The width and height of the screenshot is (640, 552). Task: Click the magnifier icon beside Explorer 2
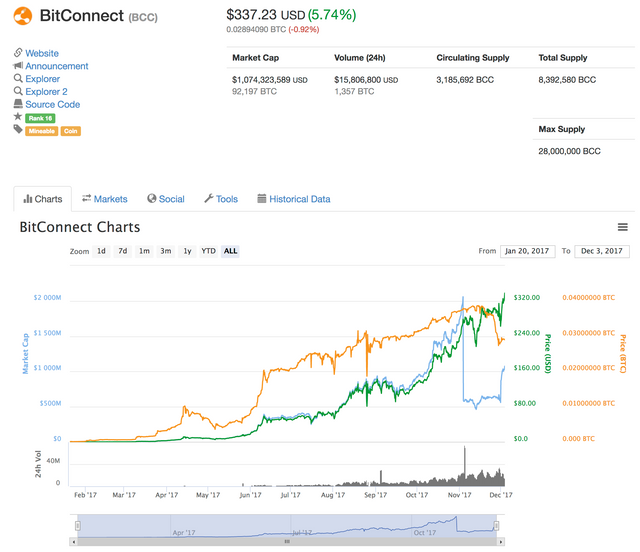point(18,91)
